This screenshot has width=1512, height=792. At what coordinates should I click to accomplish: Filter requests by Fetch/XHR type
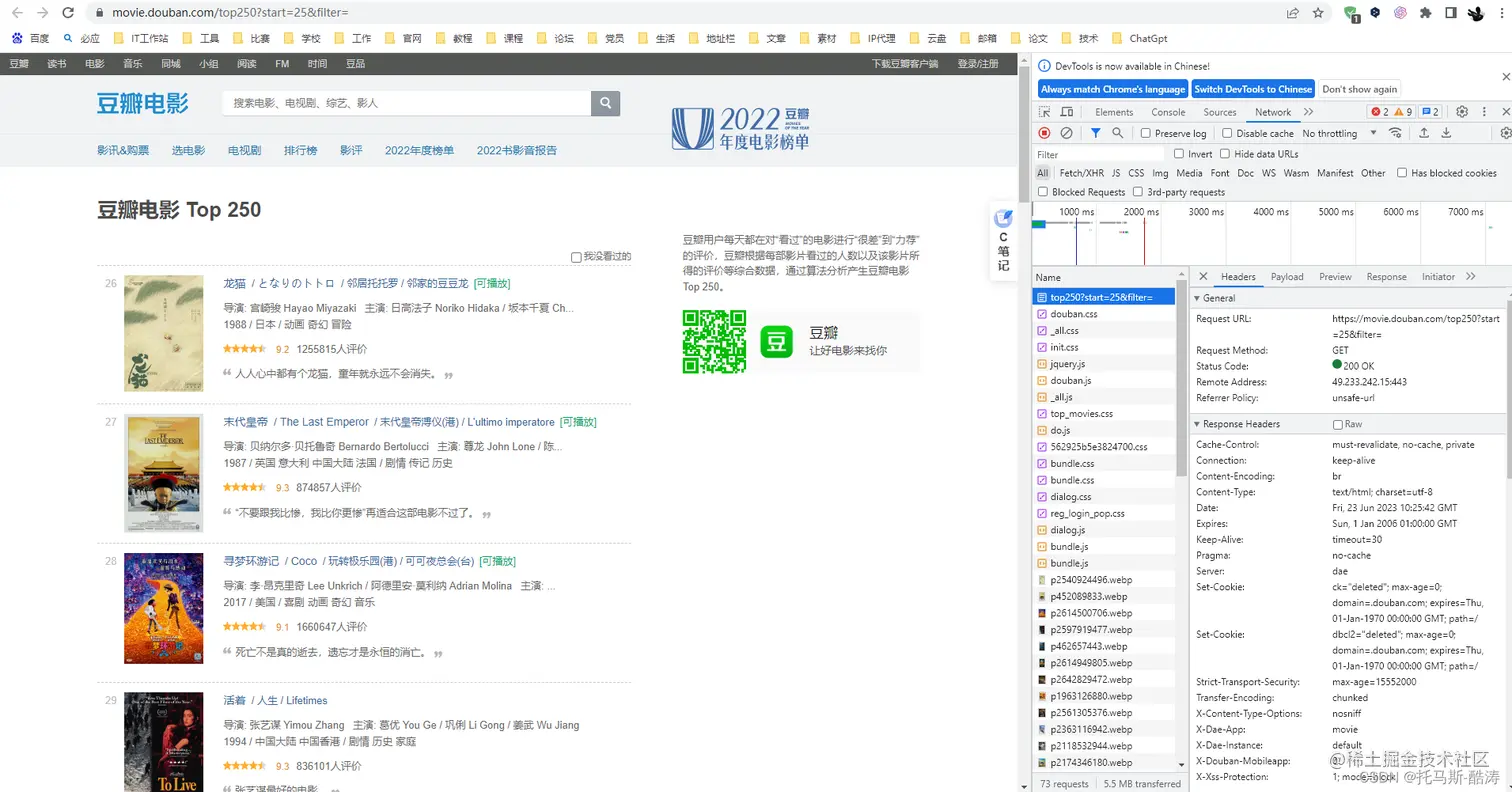coord(1082,173)
